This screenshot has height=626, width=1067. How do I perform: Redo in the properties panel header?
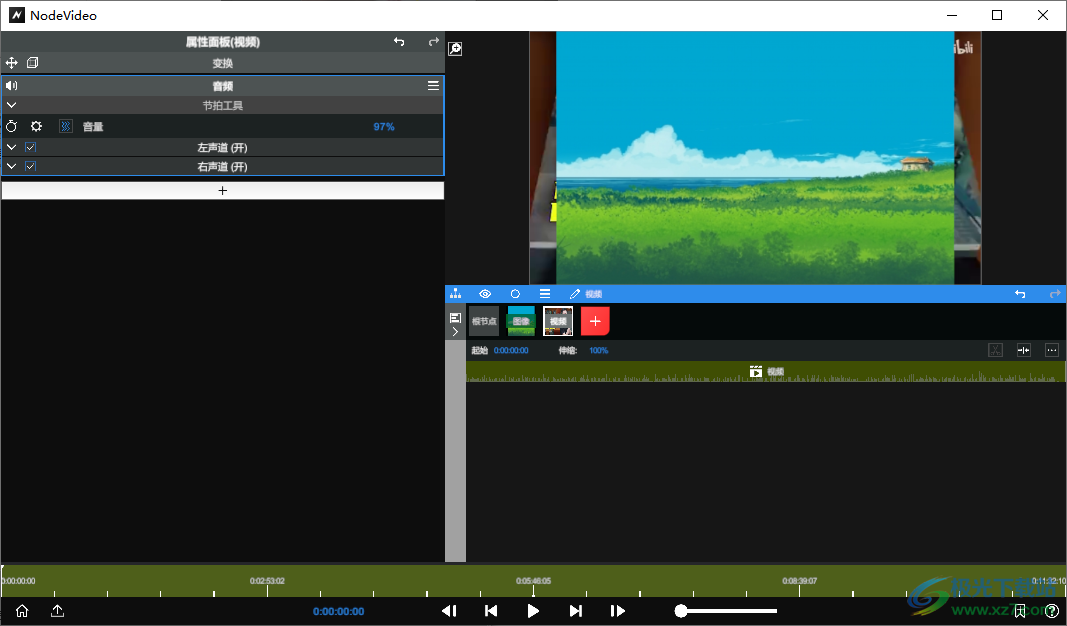pyautogui.click(x=433, y=42)
